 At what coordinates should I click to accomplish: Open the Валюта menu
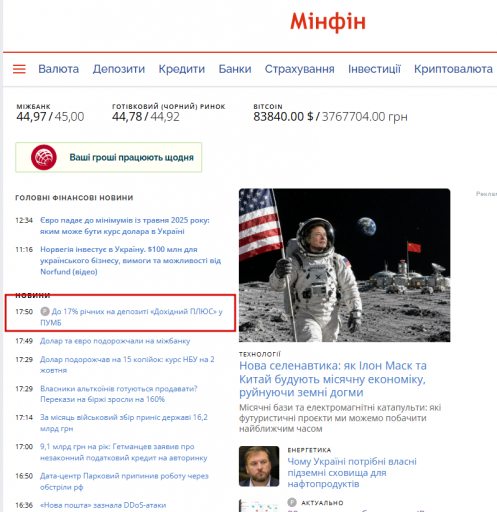pyautogui.click(x=59, y=69)
